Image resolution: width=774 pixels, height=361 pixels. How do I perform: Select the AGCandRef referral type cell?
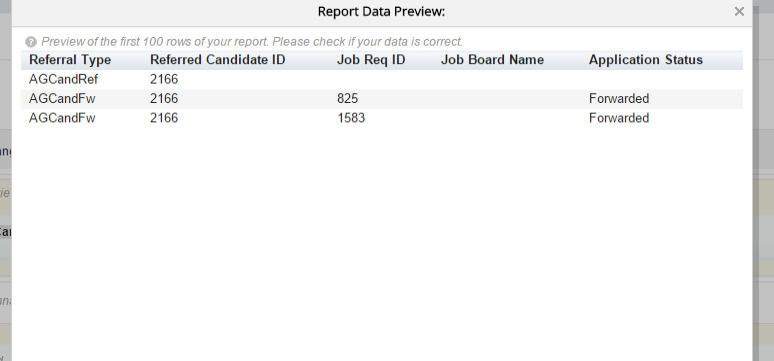[x=63, y=79]
